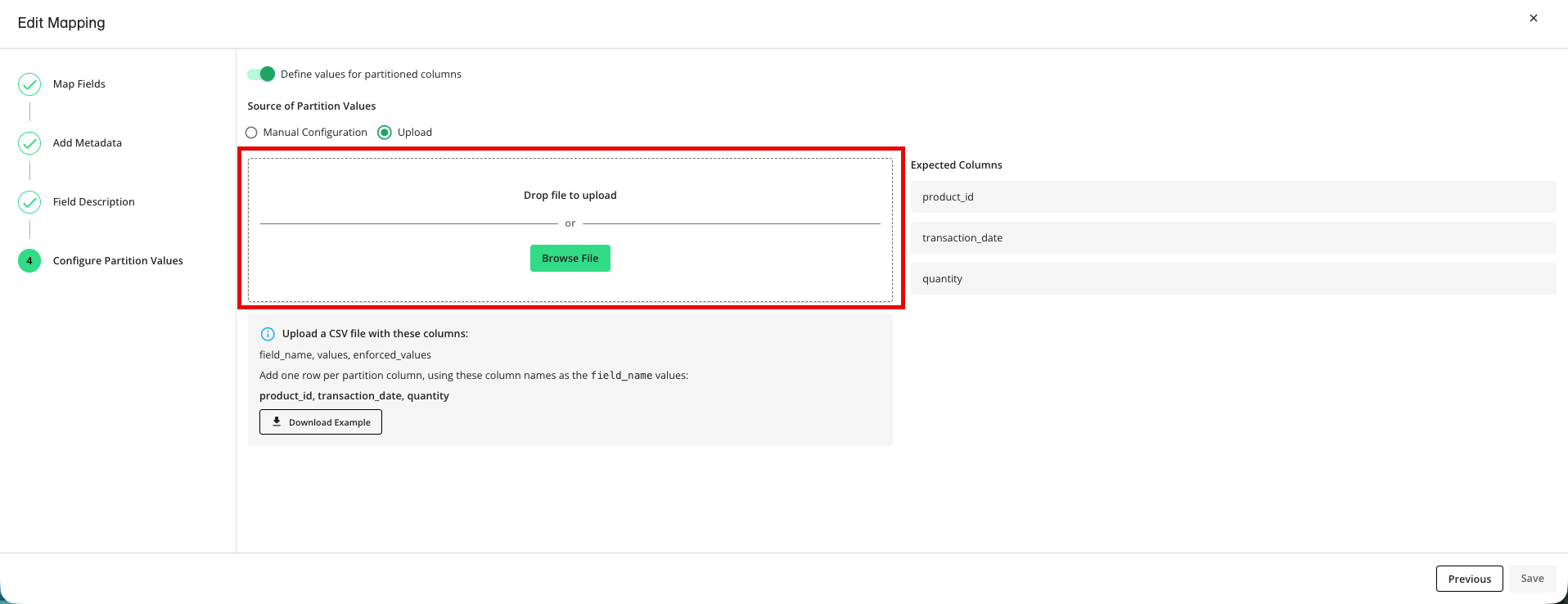The image size is (1568, 604).
Task: Click 'product_id, transaction_date, quantity' bold text
Action: tap(354, 396)
